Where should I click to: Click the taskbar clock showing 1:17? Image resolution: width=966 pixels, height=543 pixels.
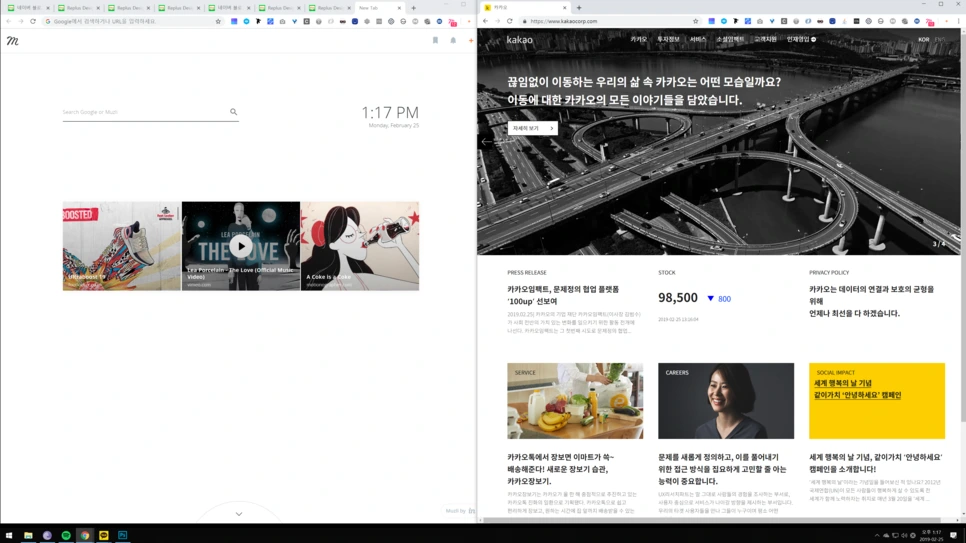pyautogui.click(x=932, y=535)
